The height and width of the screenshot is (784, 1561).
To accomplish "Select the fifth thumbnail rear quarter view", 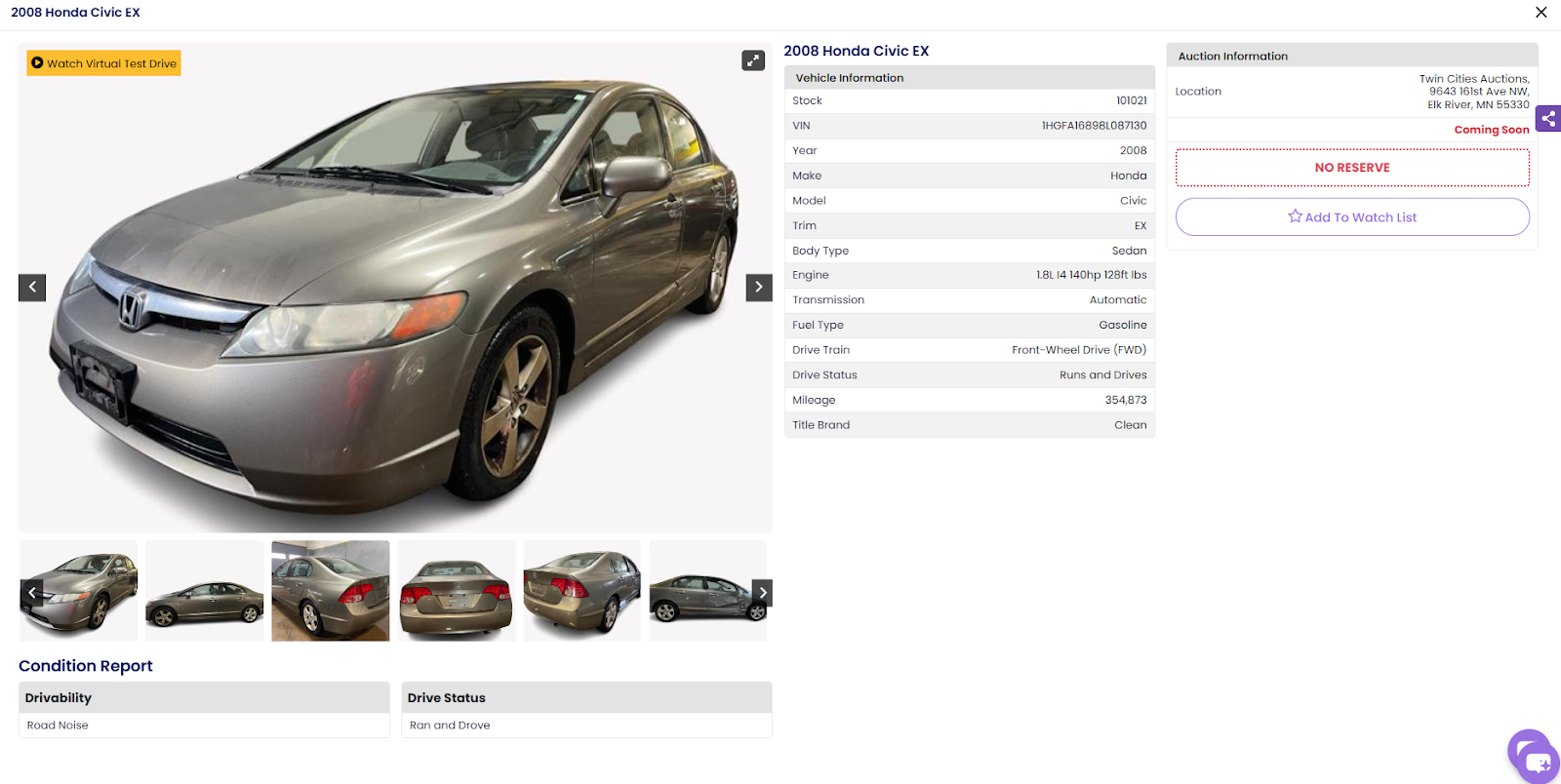I will (582, 591).
